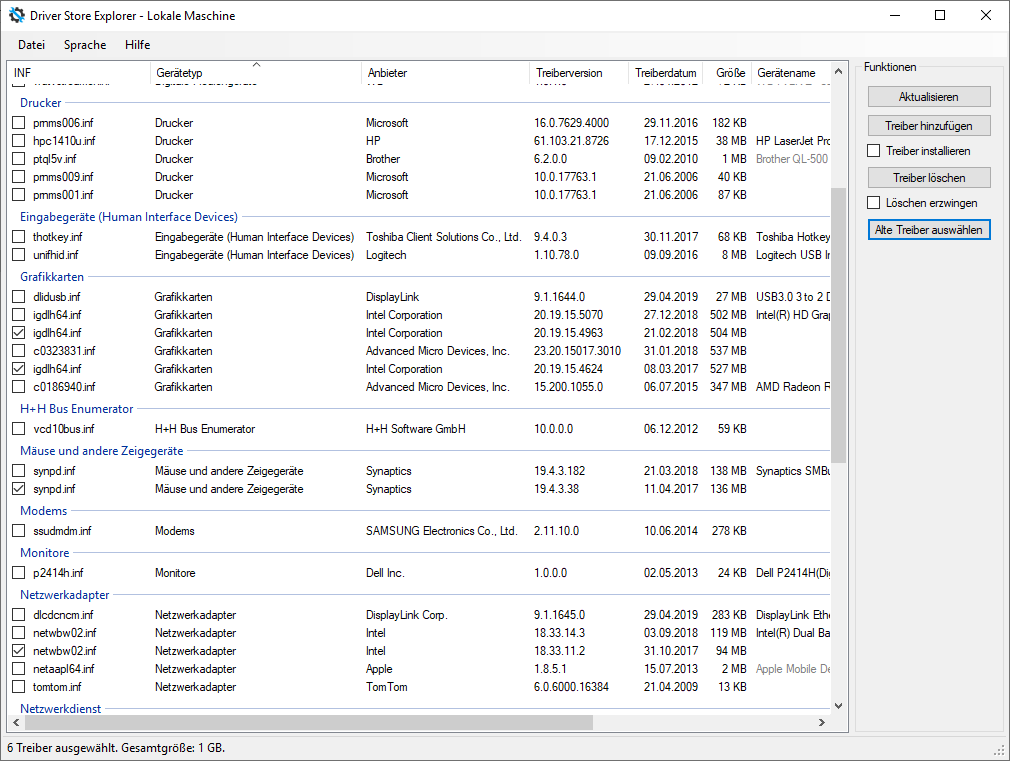Click the Drucker group header

tap(39, 102)
